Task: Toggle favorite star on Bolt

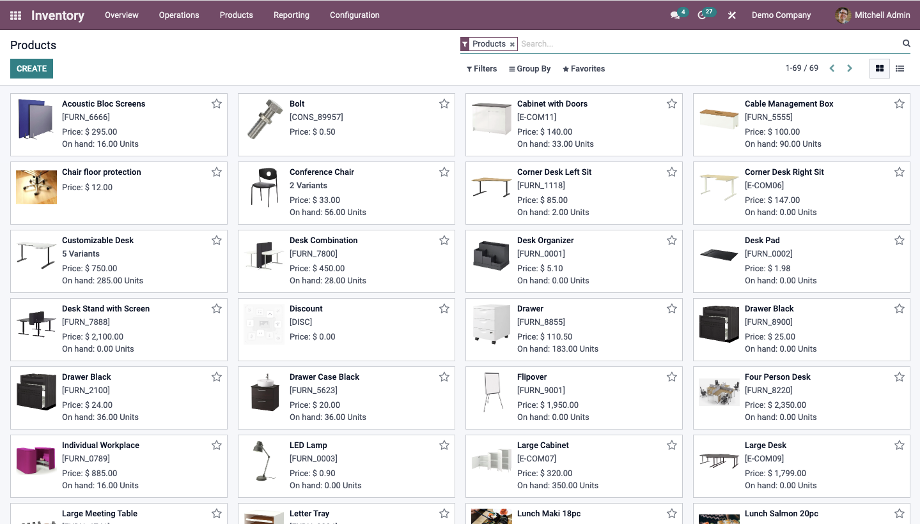Action: click(444, 104)
